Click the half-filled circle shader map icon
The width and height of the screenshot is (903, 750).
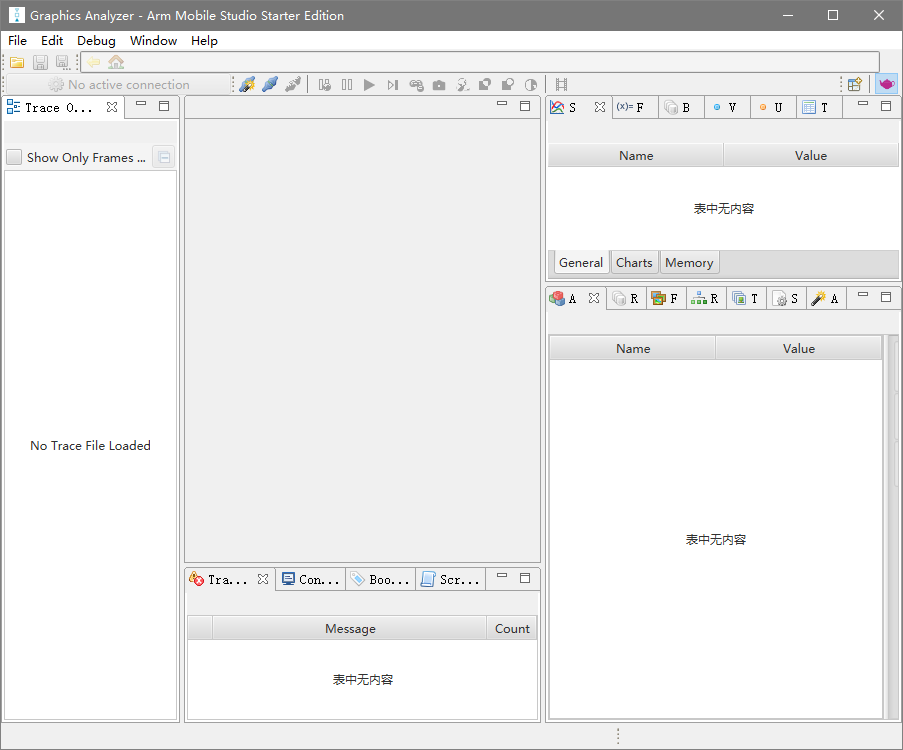pyautogui.click(x=531, y=85)
